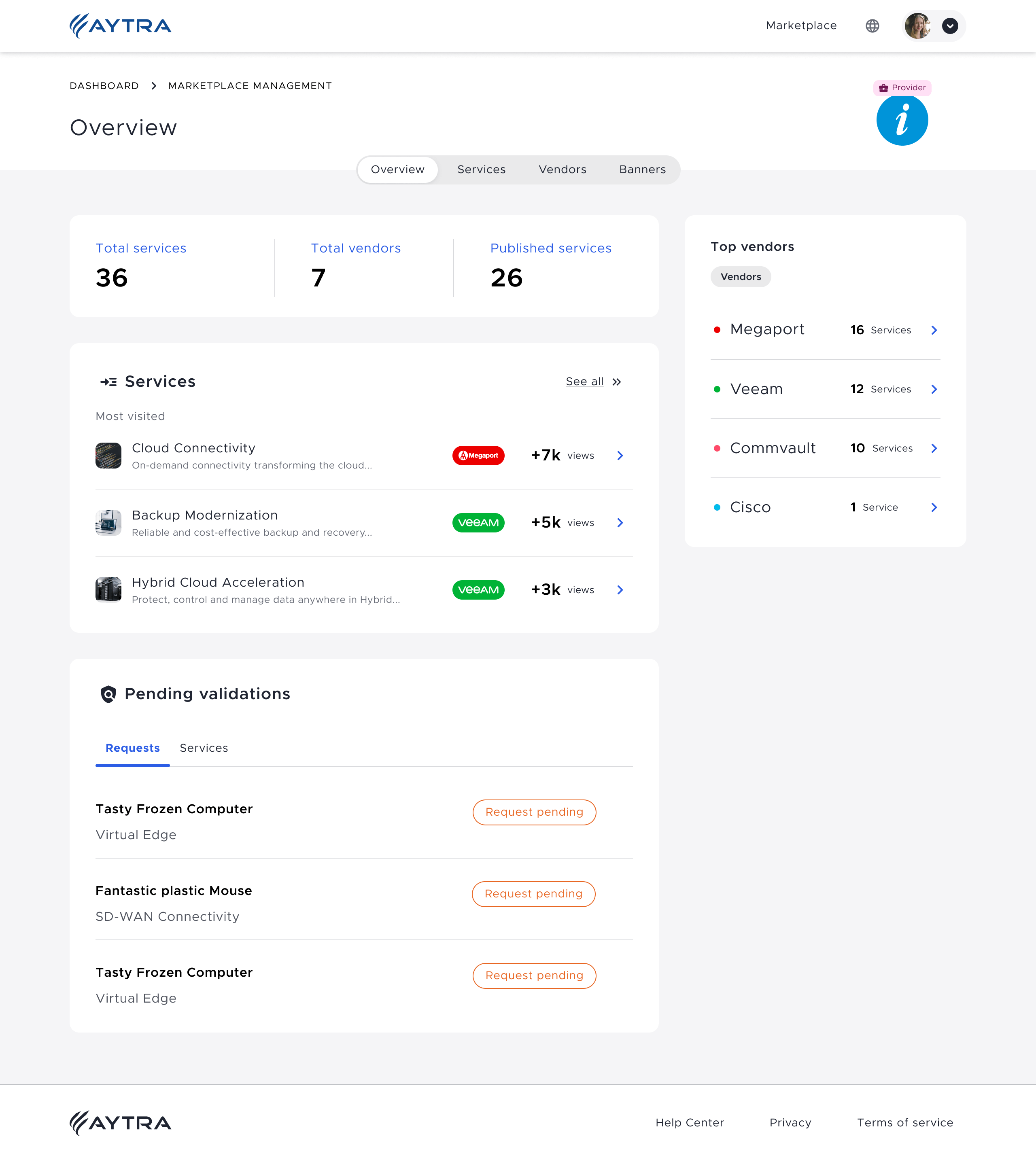This screenshot has height=1162, width=1036.
Task: Click Request pending for last Tasty Frozen Computer
Action: (534, 976)
